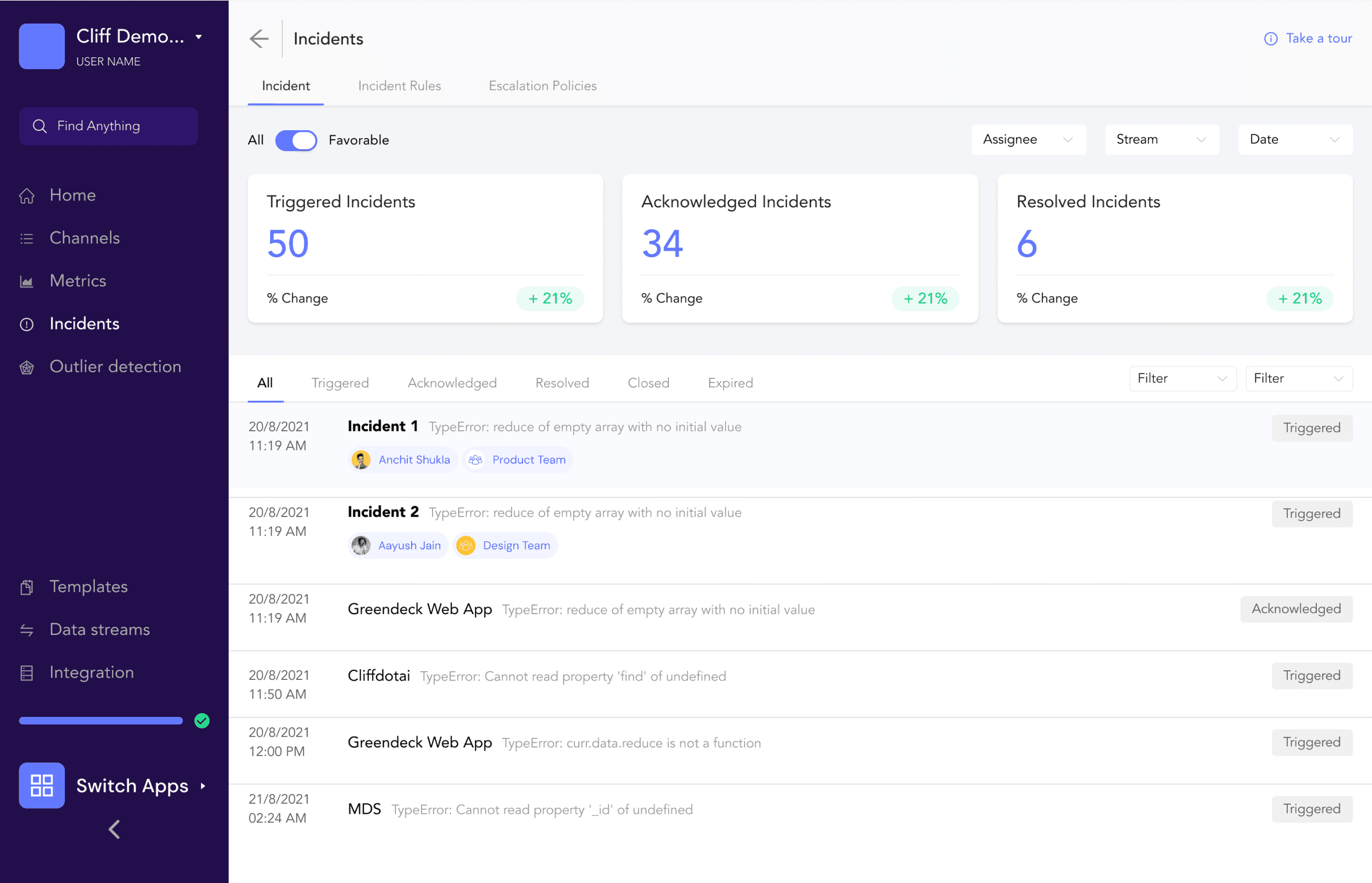
Task: Click the sidebar progress bar
Action: [101, 721]
